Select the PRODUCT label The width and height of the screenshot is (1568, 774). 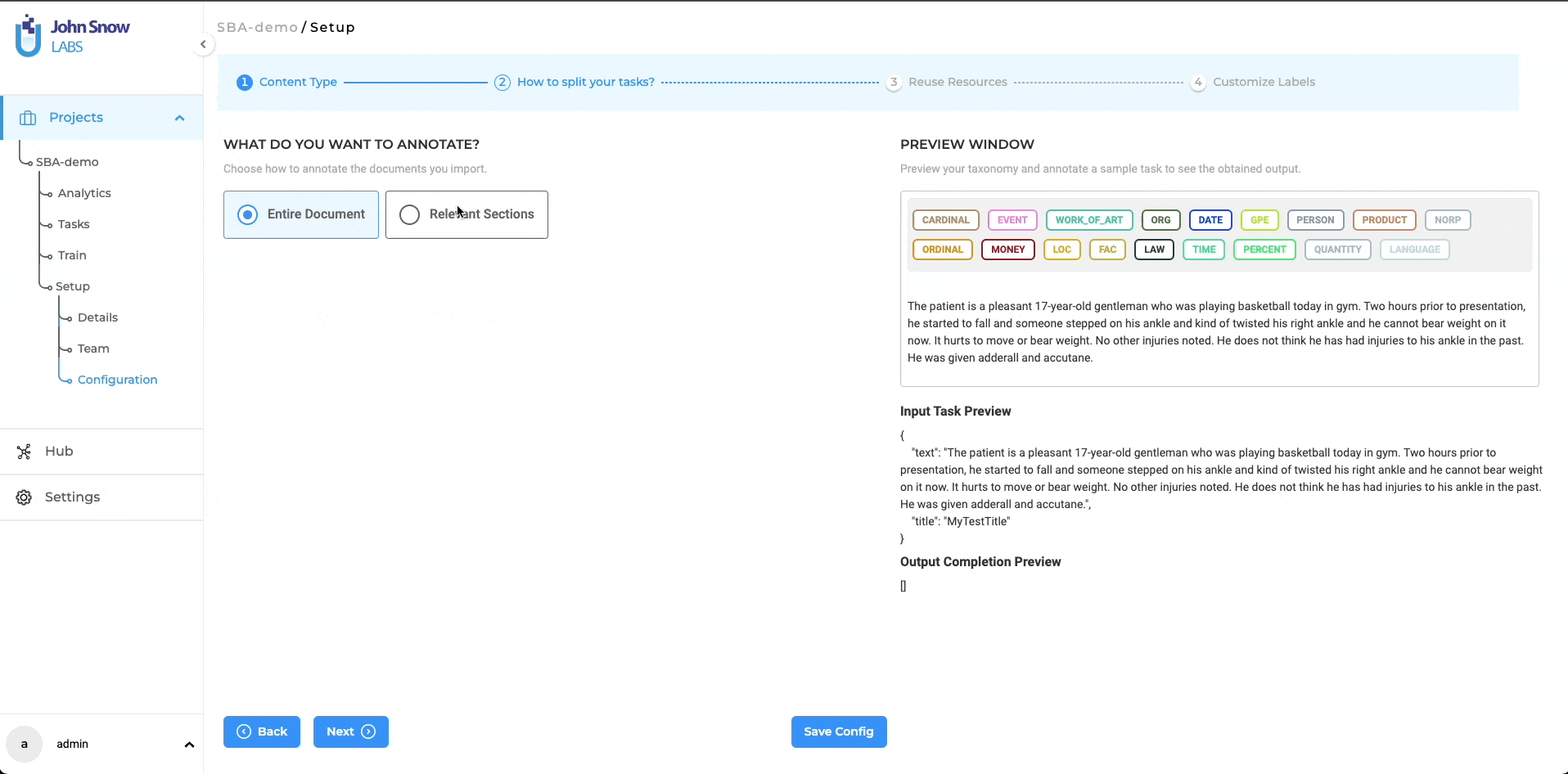1385,220
